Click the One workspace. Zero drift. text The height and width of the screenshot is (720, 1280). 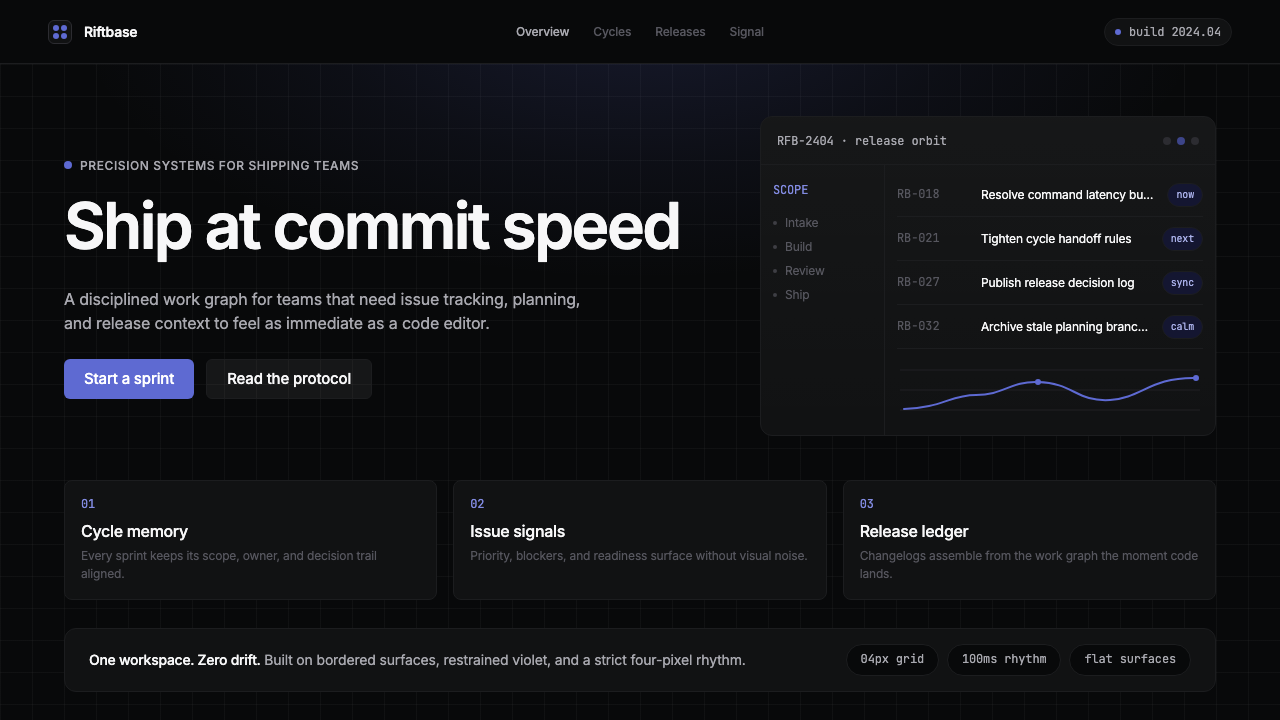tap(174, 660)
